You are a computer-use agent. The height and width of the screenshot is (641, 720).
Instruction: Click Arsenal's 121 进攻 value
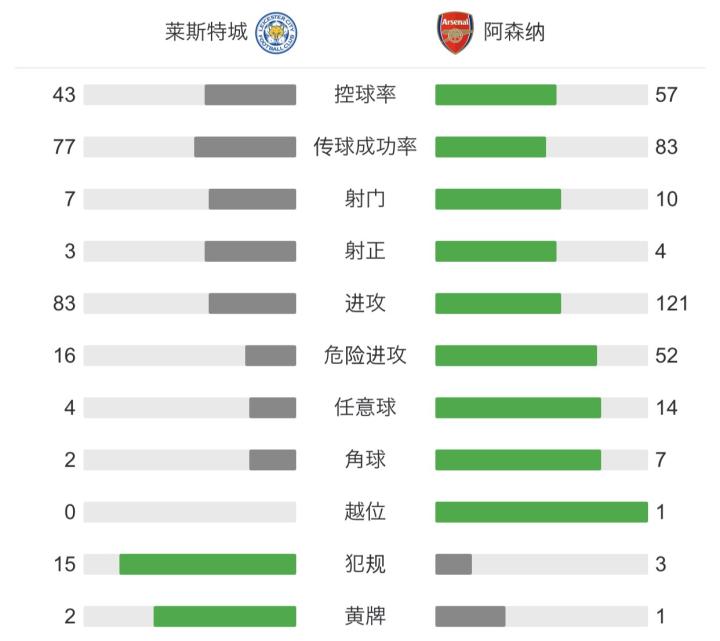[x=672, y=303]
